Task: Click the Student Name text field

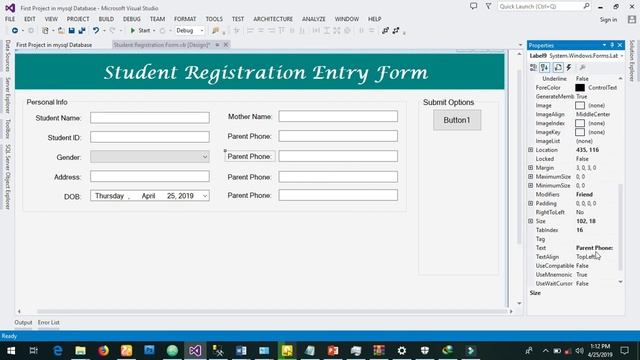Action: click(x=150, y=118)
